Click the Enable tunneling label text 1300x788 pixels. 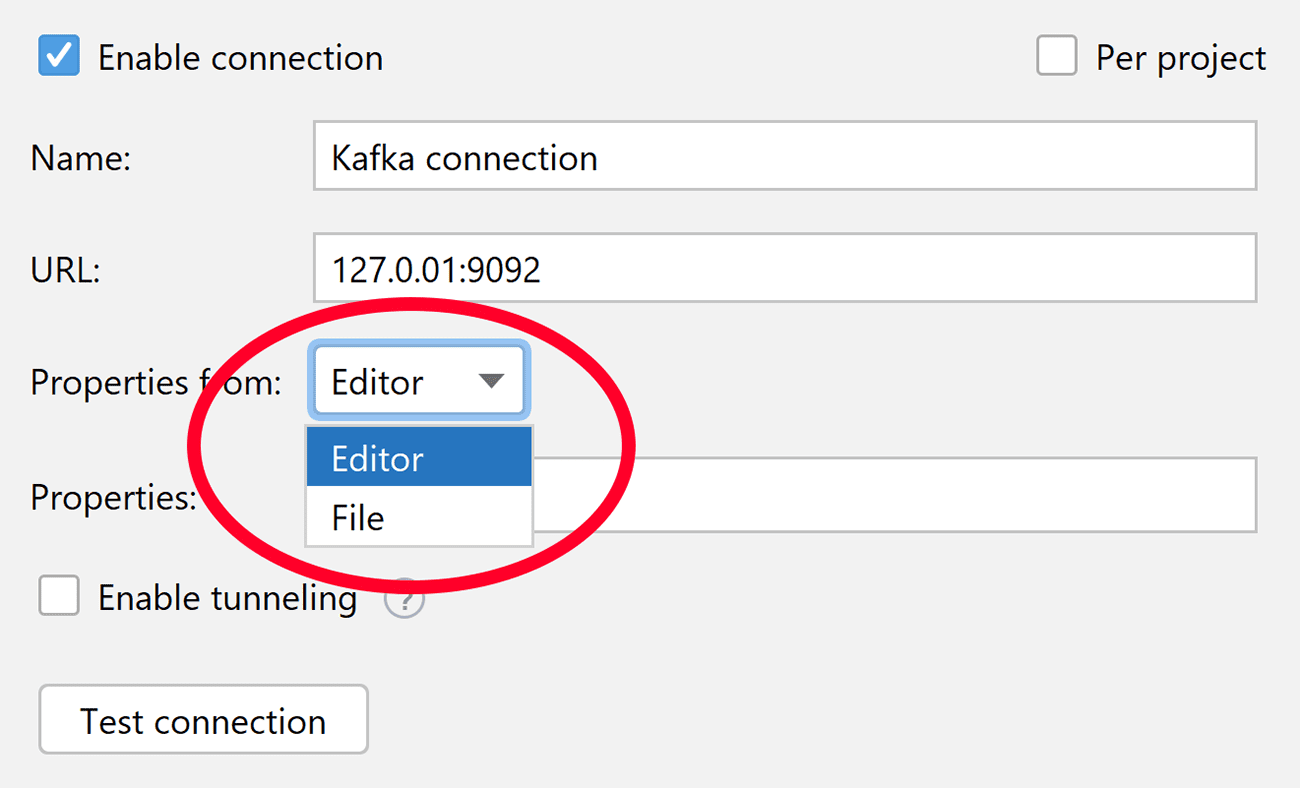227,598
